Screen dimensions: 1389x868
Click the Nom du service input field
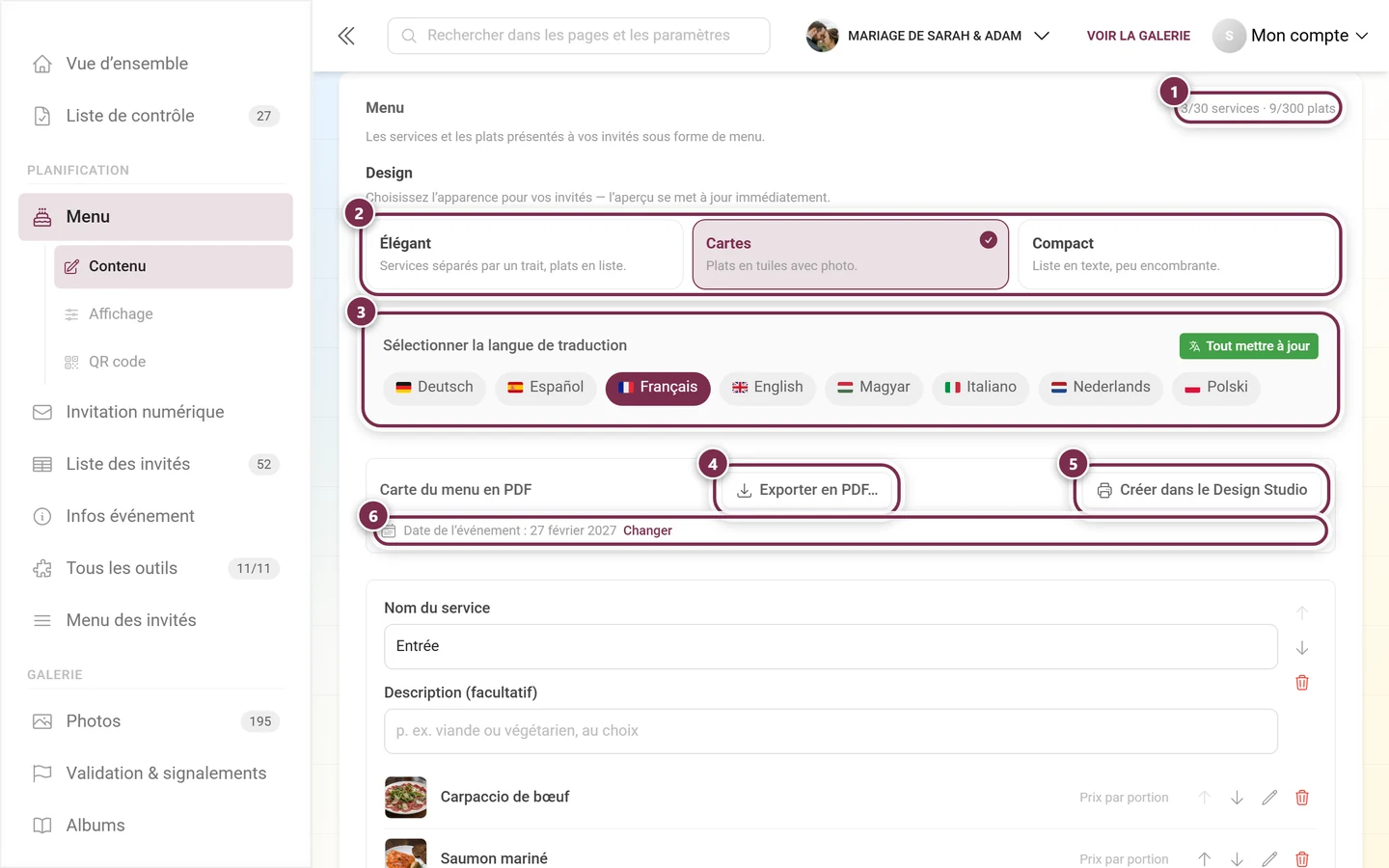coord(831,646)
